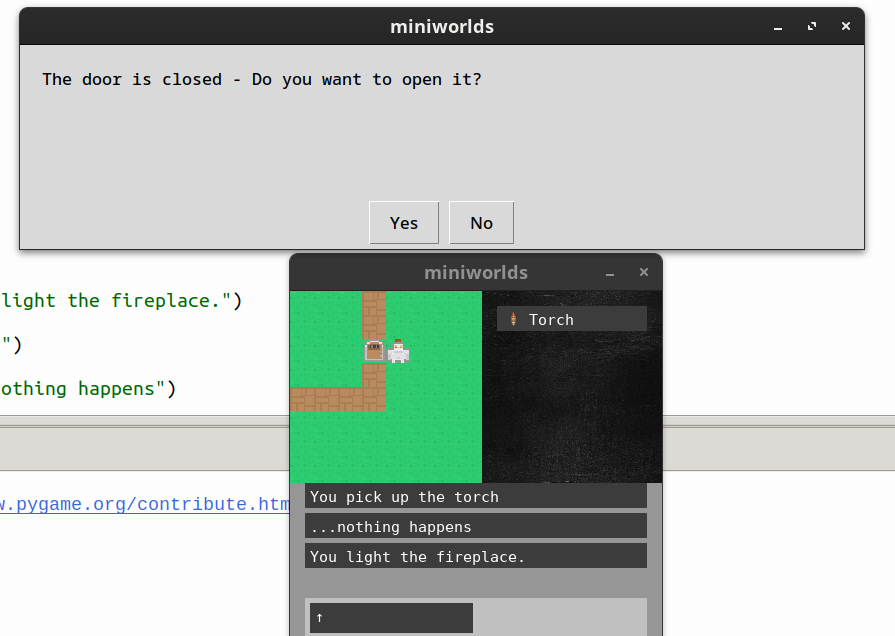Maximize the door question dialog window
The height and width of the screenshot is (636, 895).
[x=812, y=27]
